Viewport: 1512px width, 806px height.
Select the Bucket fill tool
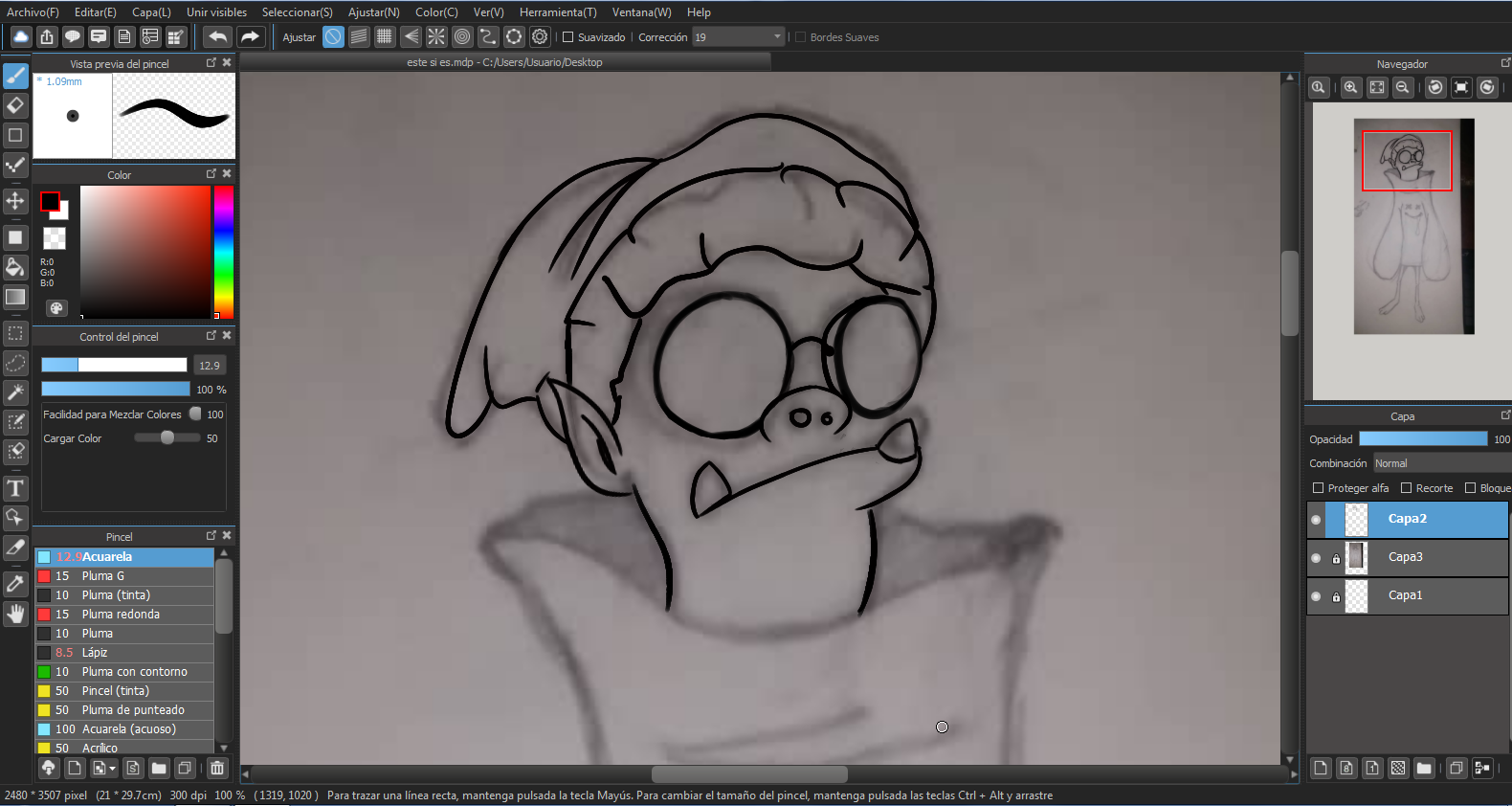(15, 267)
